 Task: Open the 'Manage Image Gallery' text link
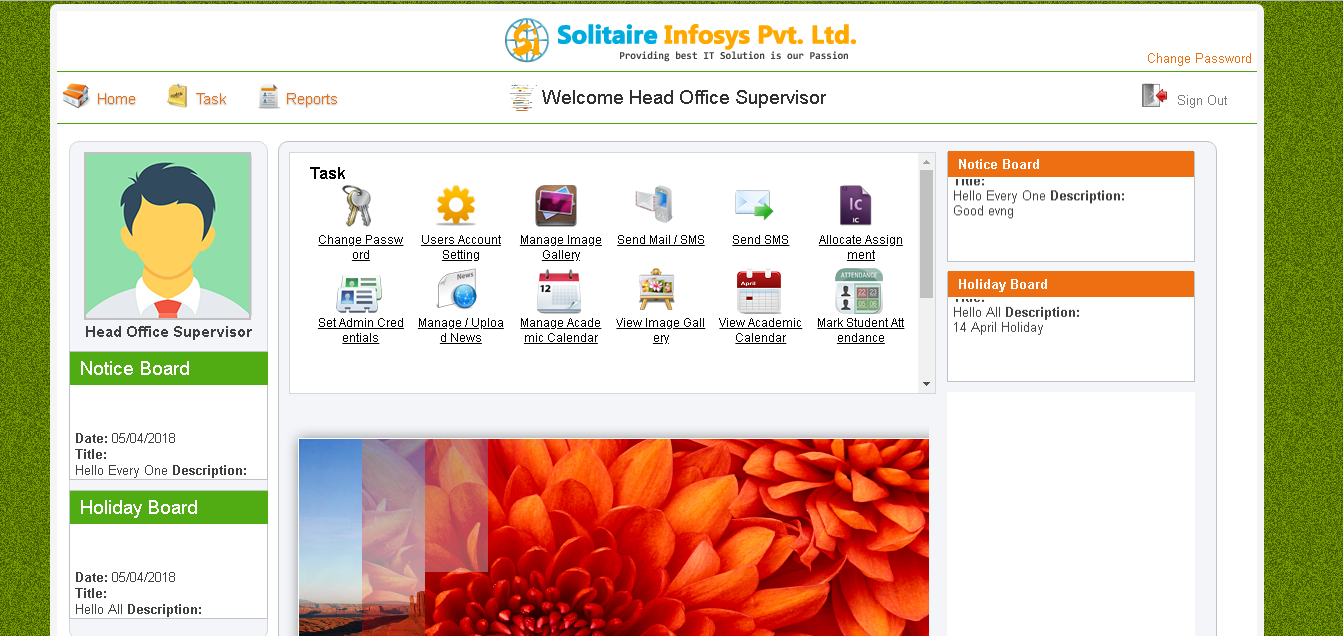[561, 247]
